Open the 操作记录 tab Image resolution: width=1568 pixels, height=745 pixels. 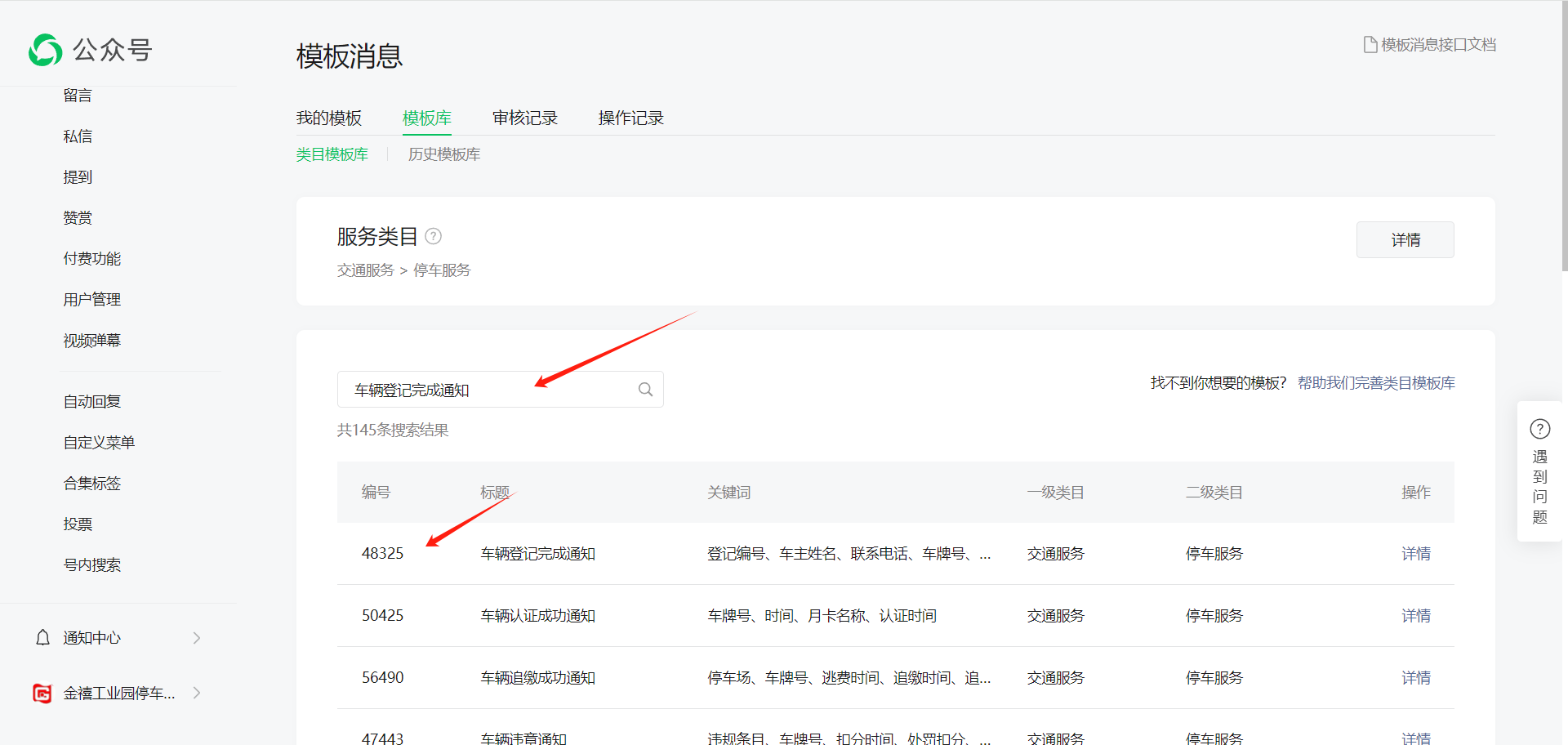click(631, 118)
